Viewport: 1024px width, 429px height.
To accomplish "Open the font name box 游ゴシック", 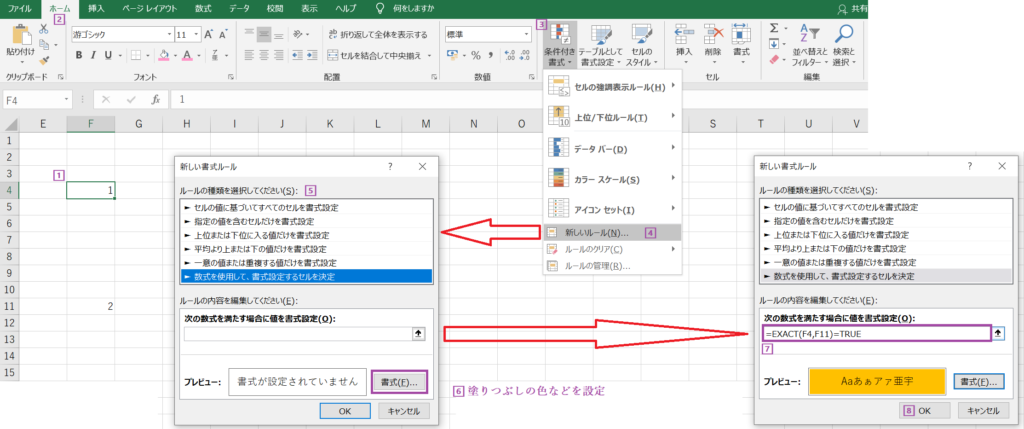I will pos(121,35).
